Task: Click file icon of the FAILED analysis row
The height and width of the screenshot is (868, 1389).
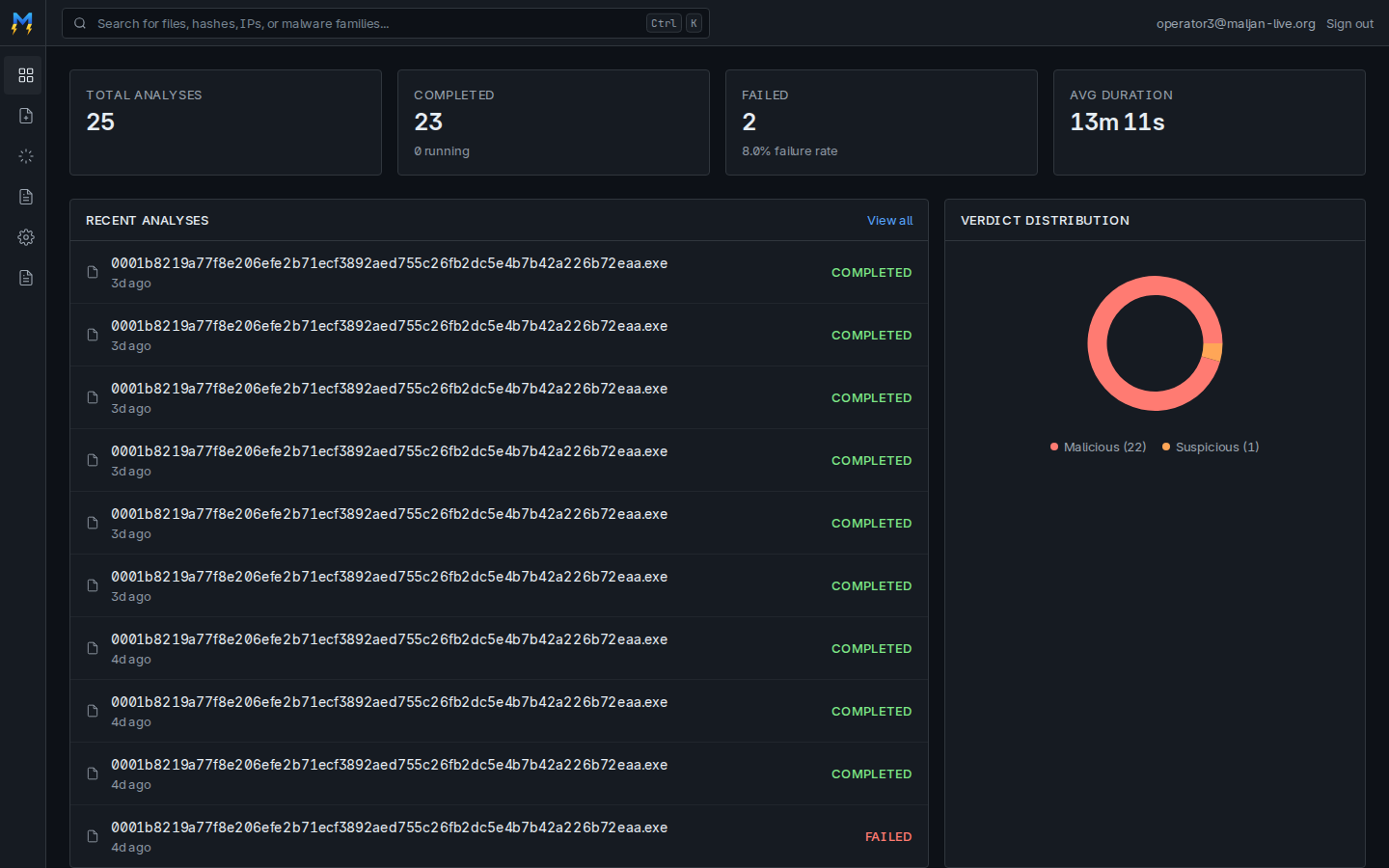Action: click(x=93, y=836)
